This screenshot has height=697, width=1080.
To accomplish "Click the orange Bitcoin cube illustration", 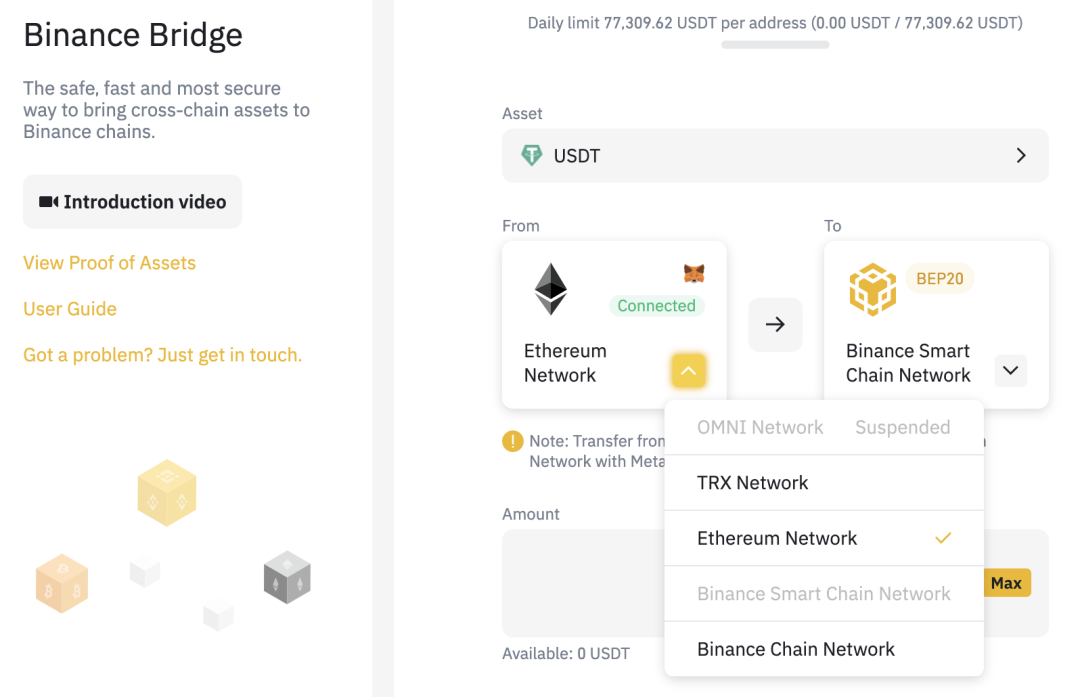I will (62, 583).
